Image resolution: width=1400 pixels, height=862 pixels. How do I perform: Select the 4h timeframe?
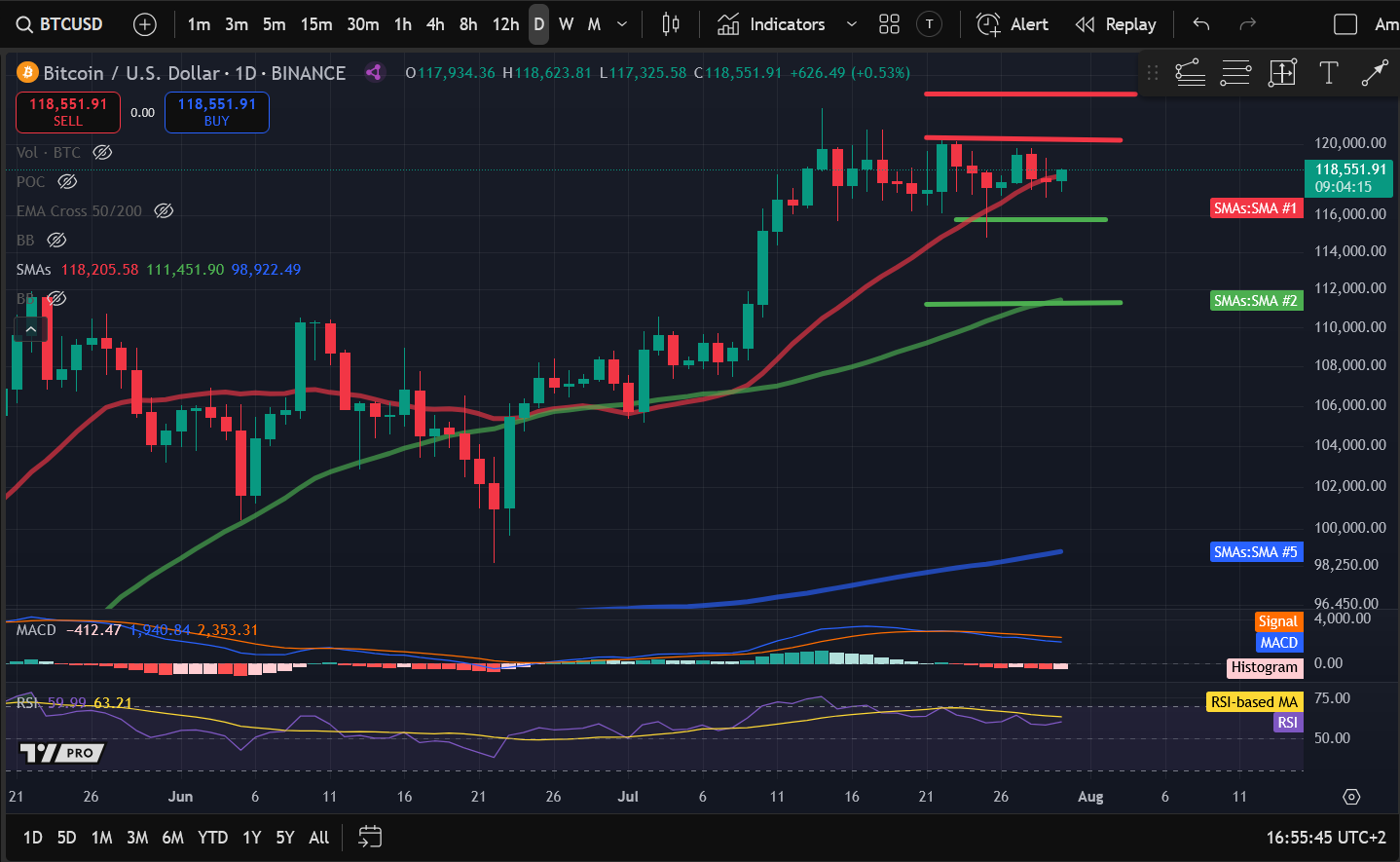point(435,24)
